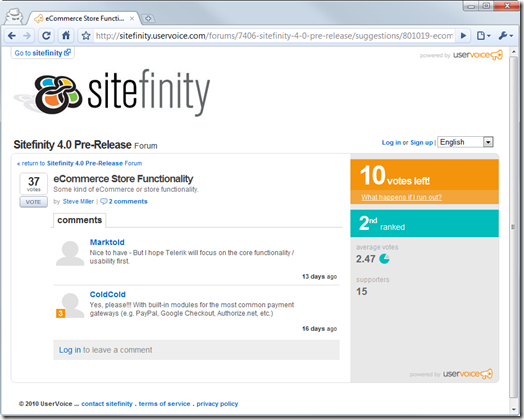The width and height of the screenshot is (524, 420).
Task: Click the 2nd ranked teal banner
Action: [424, 224]
